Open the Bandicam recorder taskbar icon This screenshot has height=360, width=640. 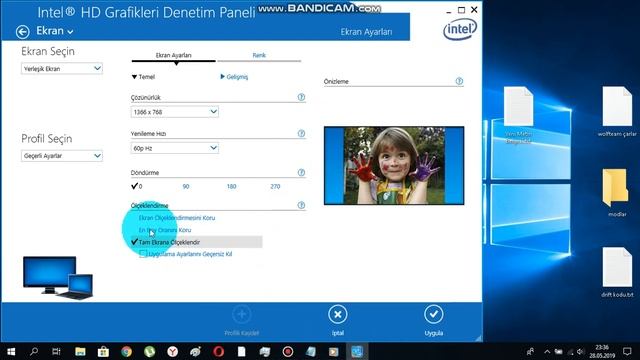(x=288, y=351)
